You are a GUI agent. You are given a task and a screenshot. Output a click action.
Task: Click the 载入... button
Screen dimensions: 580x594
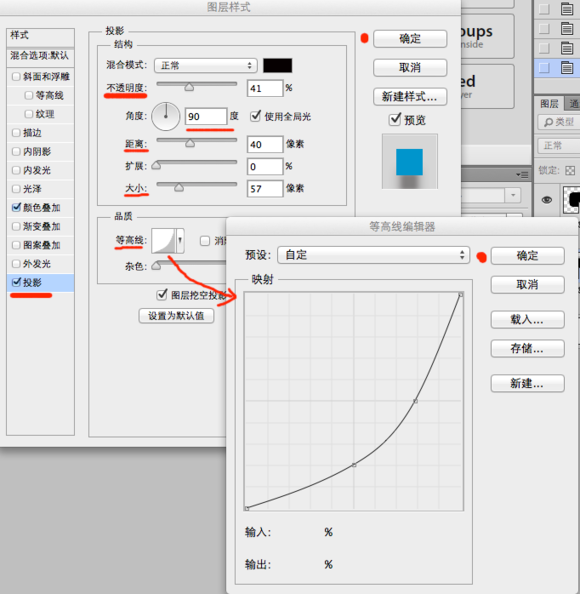pyautogui.click(x=527, y=319)
